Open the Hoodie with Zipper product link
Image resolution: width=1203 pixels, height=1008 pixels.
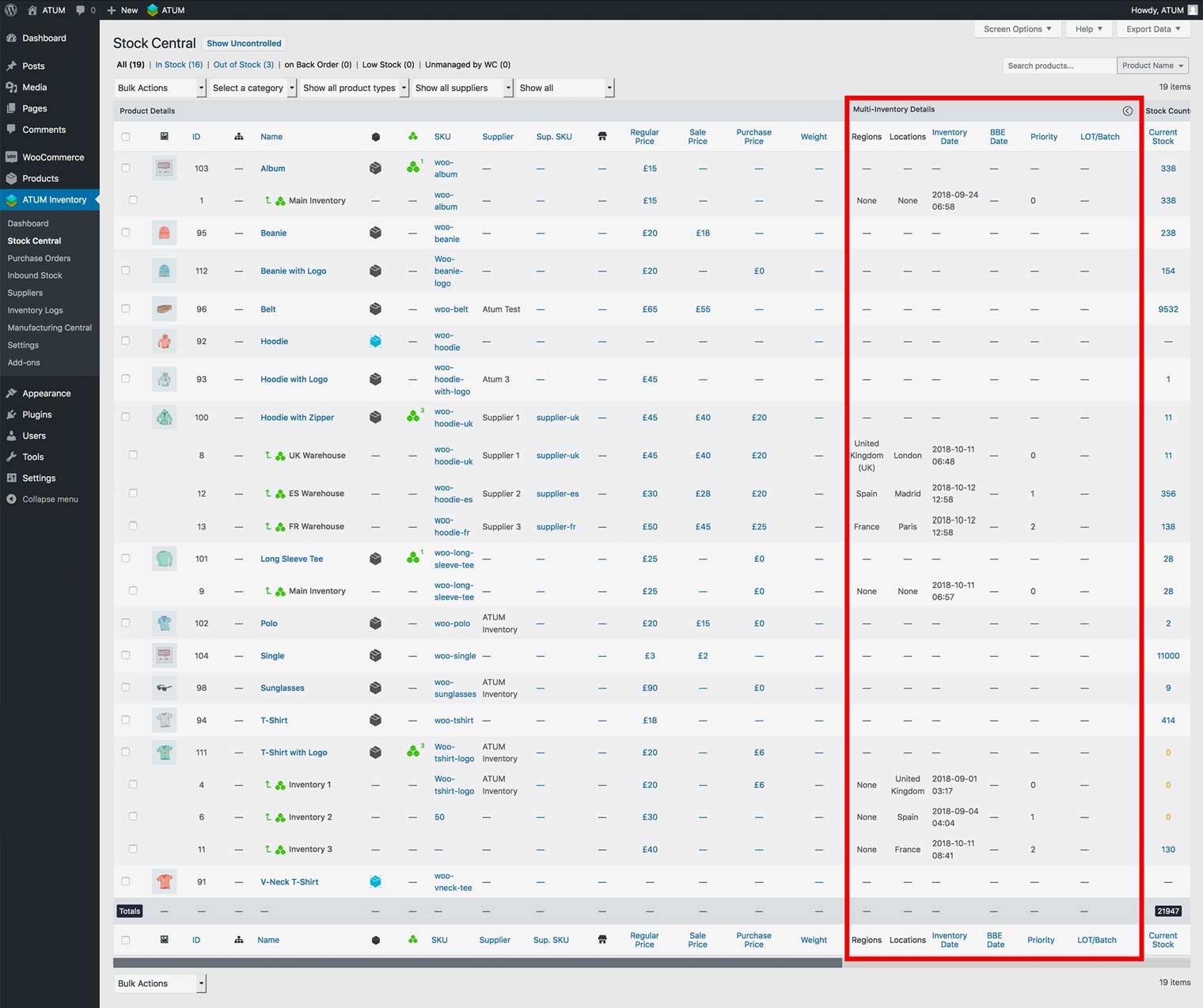pos(297,417)
